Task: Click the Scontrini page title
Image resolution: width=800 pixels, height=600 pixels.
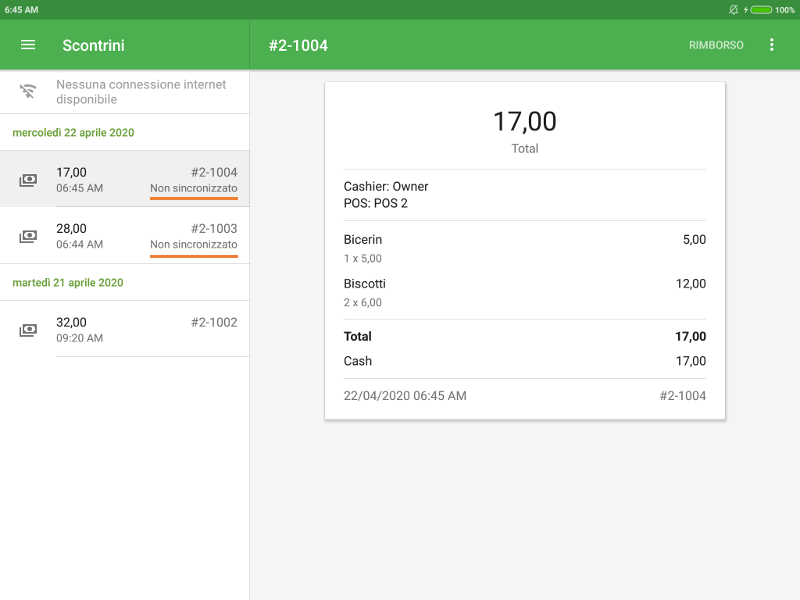Action: point(93,45)
